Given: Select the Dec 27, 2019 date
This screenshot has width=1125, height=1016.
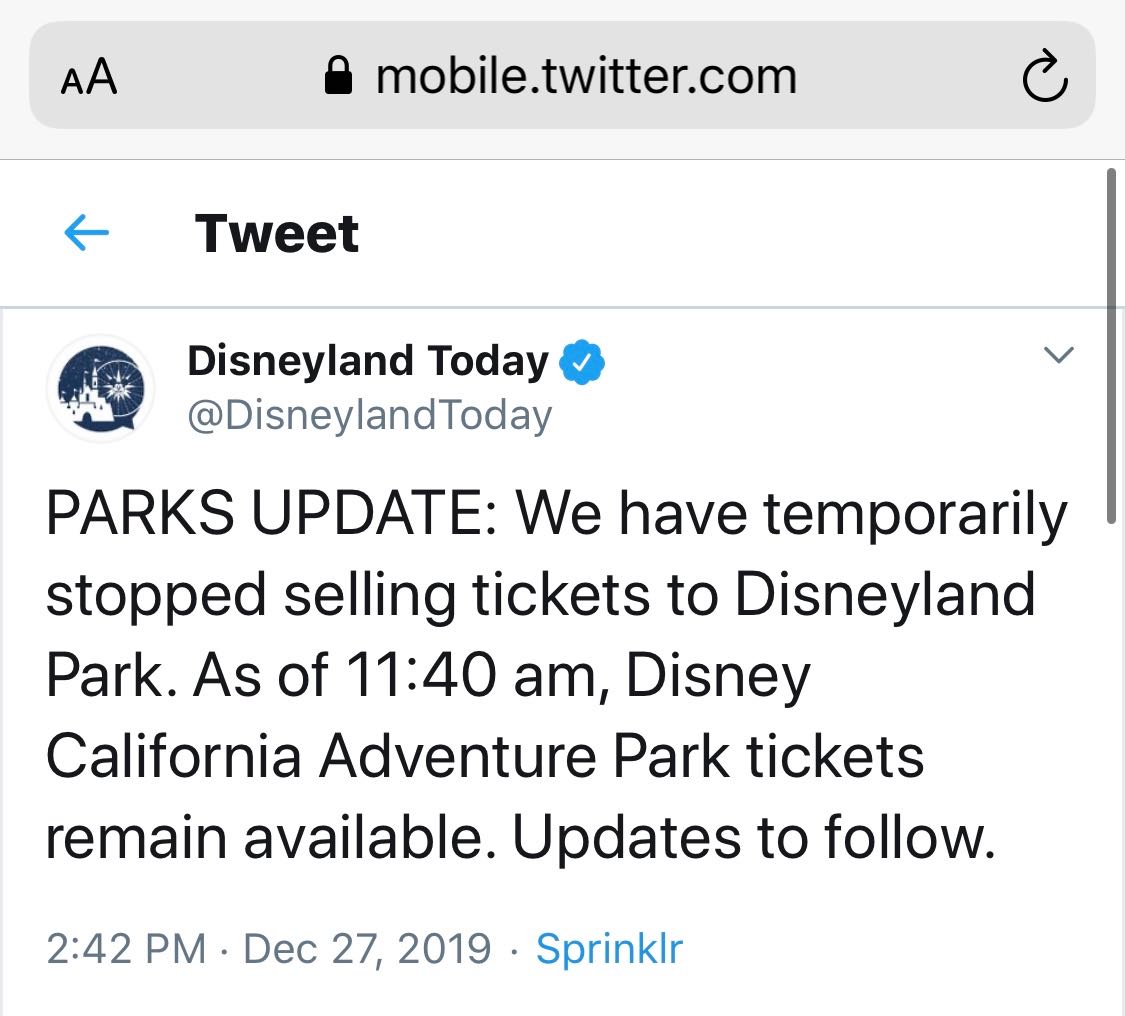Looking at the screenshot, I should [x=367, y=949].
